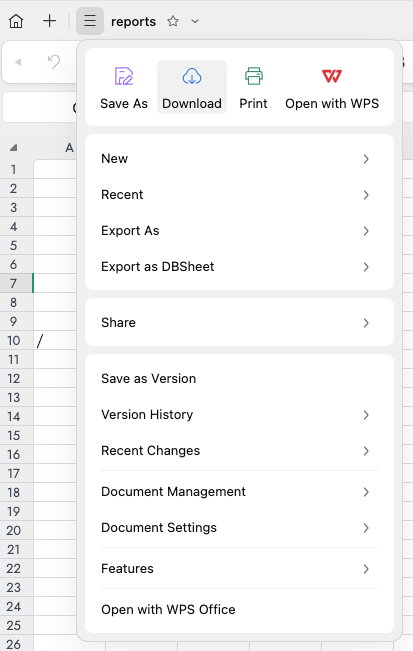This screenshot has height=651, width=413.
Task: Open Document Settings entry
Action: click(239, 528)
